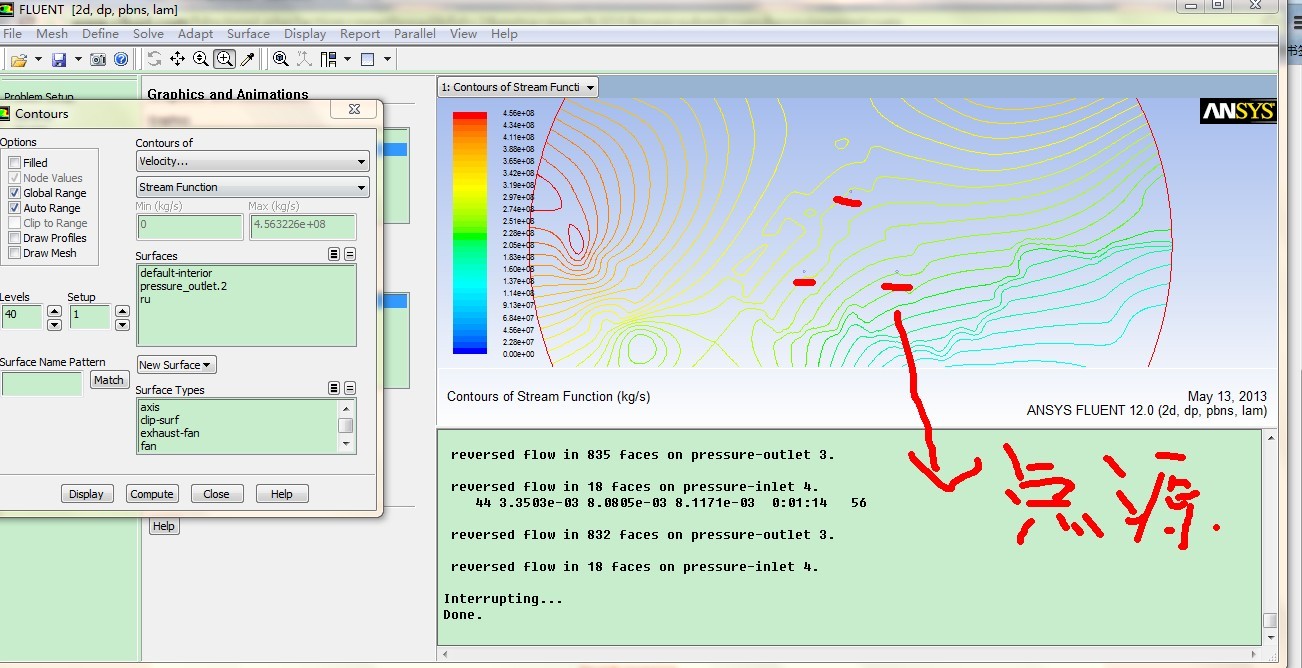Click the save floppy disk icon
The width and height of the screenshot is (1302, 668).
pos(59,60)
